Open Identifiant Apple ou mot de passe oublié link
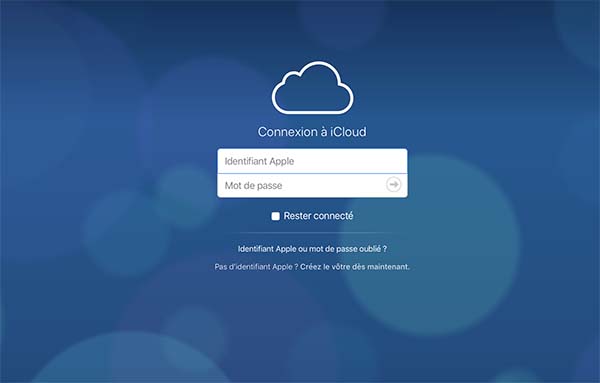 tap(312, 249)
